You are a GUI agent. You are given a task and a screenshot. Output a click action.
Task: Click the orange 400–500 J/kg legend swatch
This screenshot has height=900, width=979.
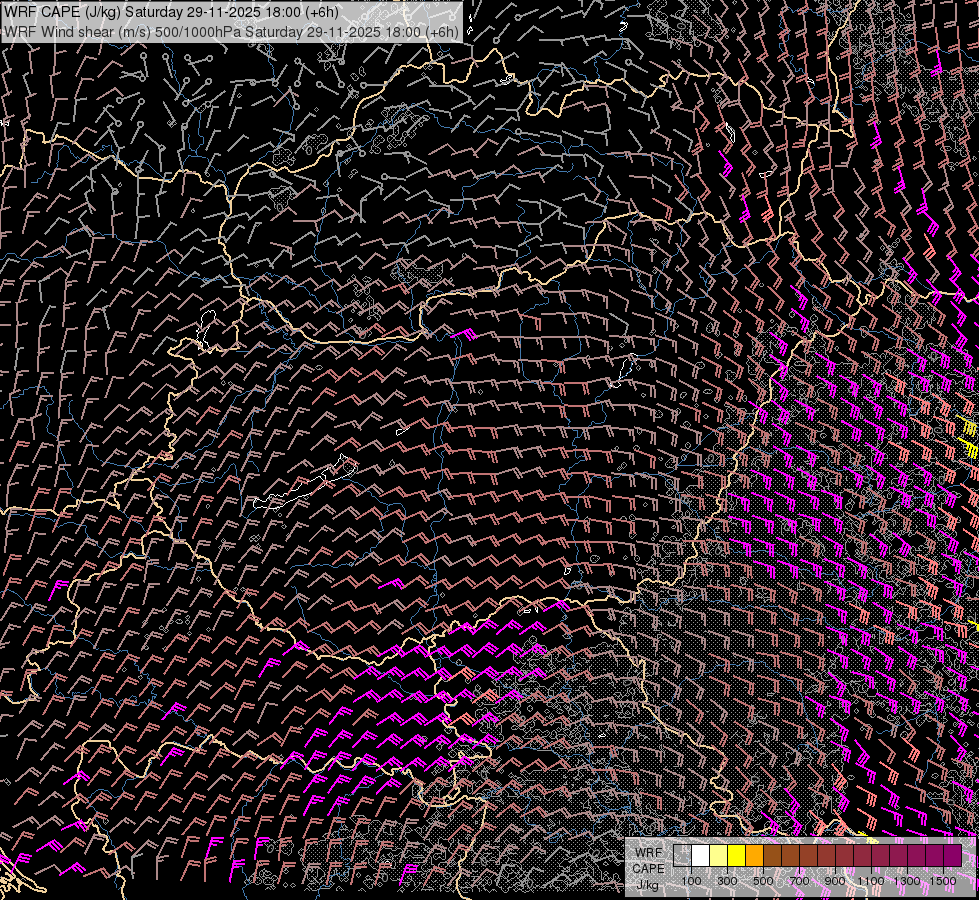[754, 856]
